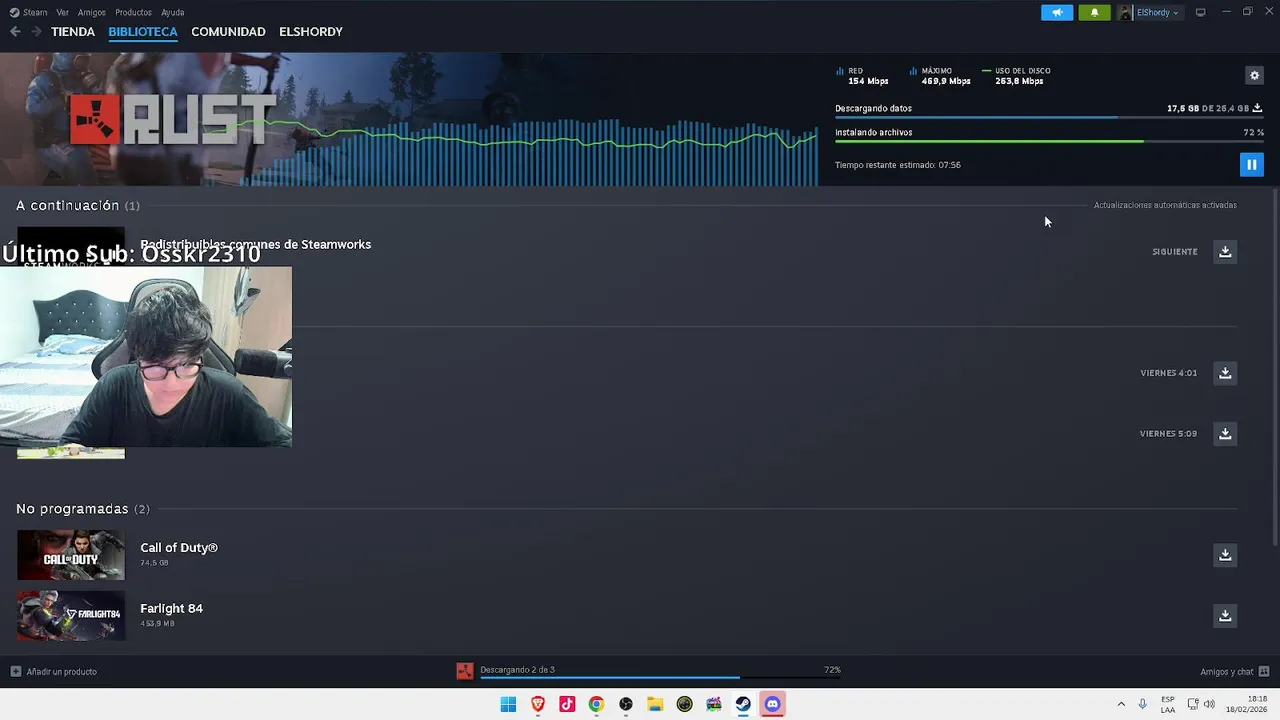Image resolution: width=1280 pixels, height=720 pixels.
Task: Click the download icon for VIERNES 4:01
Action: (1225, 373)
